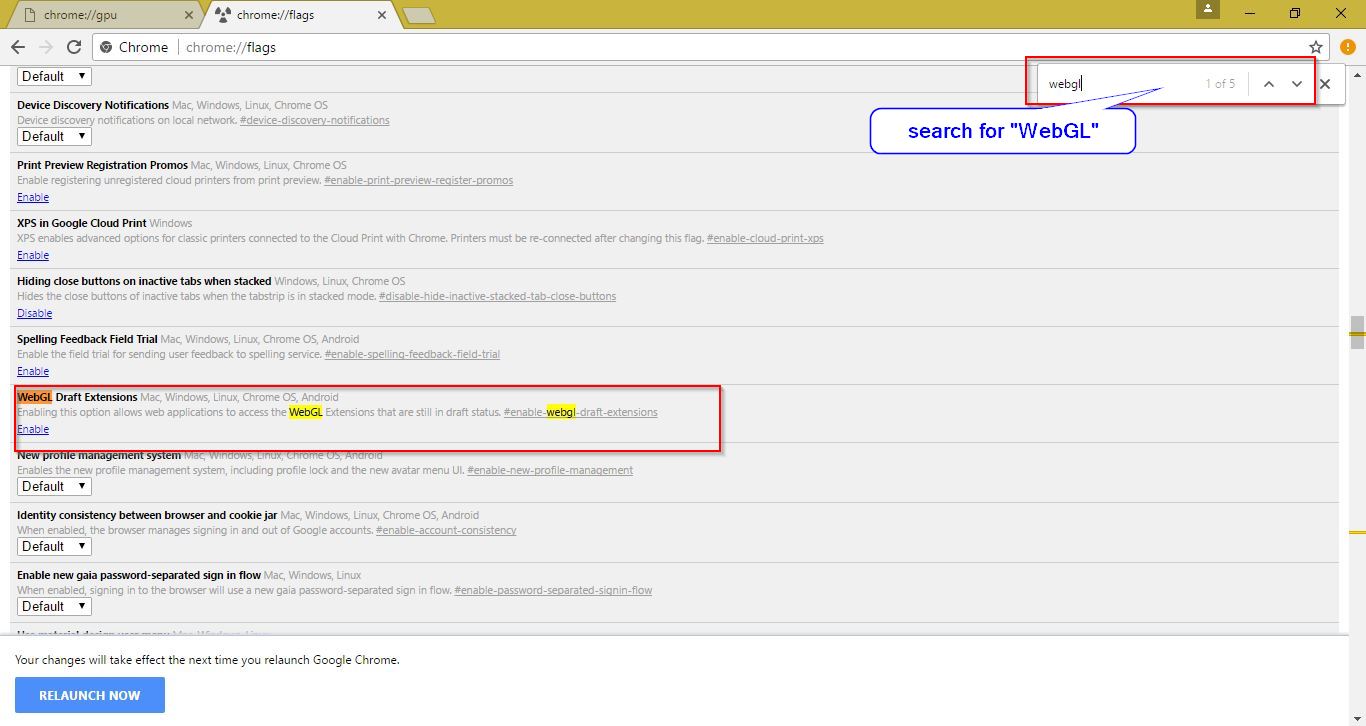Open gaia password-separated sign in Default dropdown

(54, 606)
